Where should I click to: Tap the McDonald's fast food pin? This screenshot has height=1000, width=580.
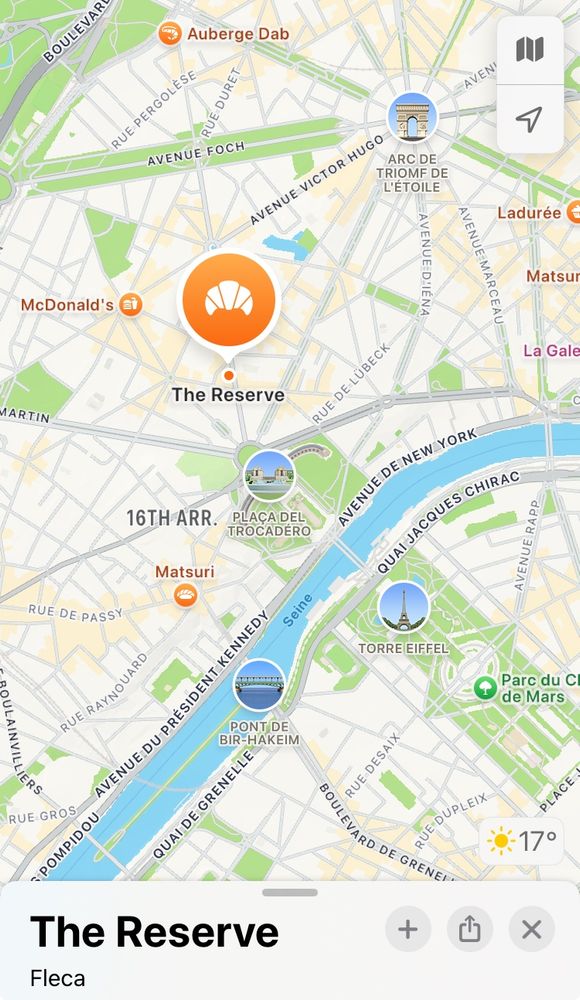coord(131,305)
